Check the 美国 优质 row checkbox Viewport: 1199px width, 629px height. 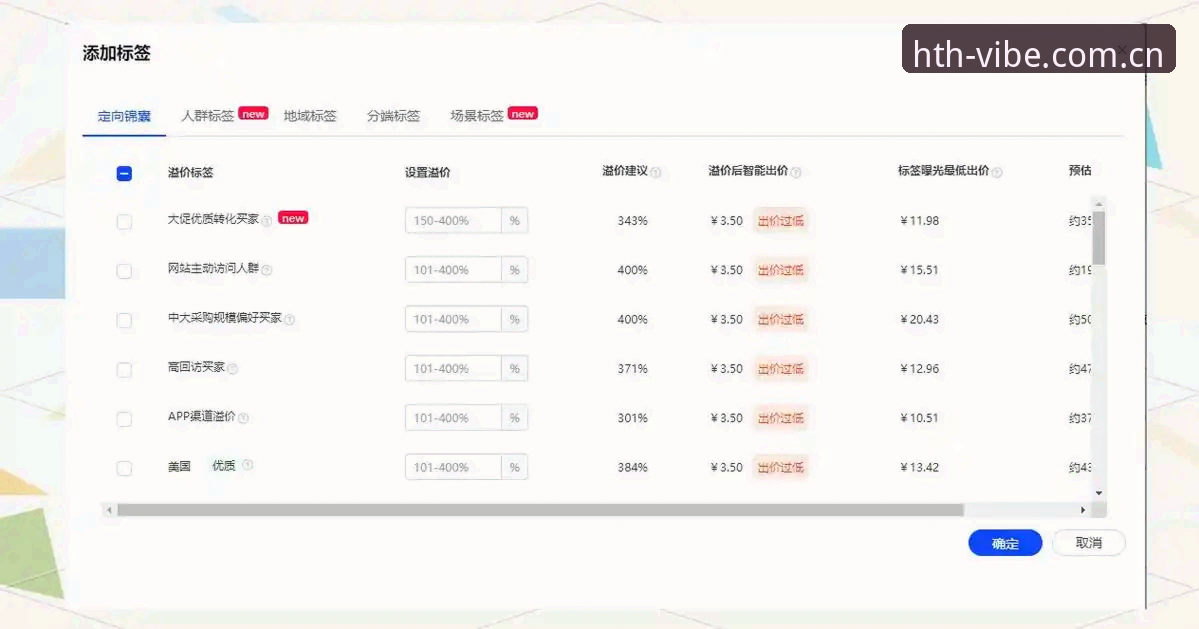(x=124, y=469)
